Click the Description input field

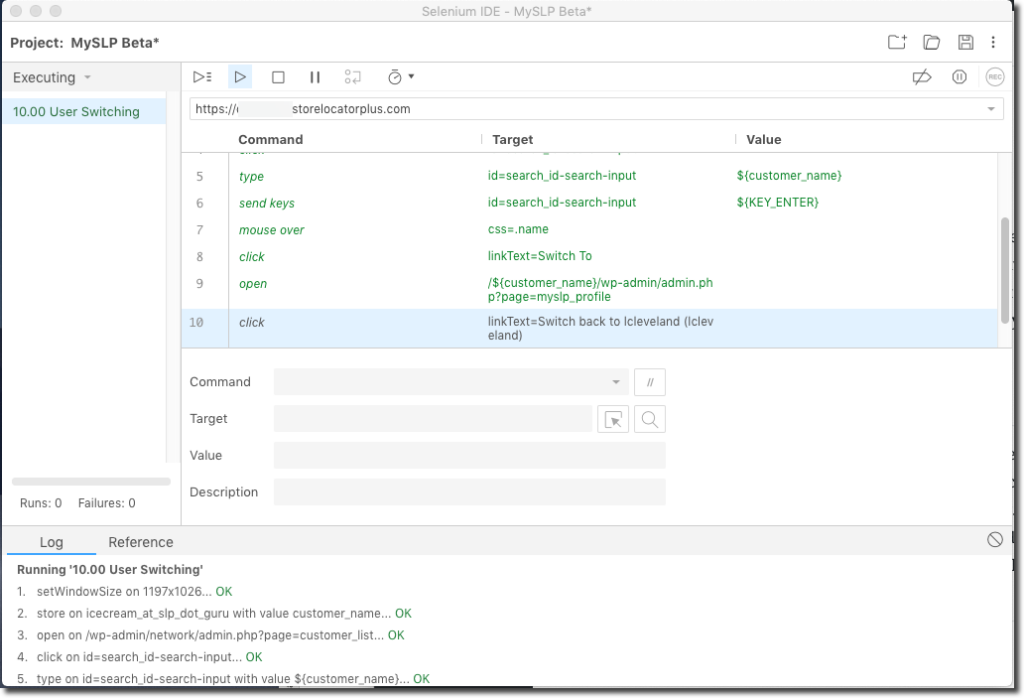[469, 492]
